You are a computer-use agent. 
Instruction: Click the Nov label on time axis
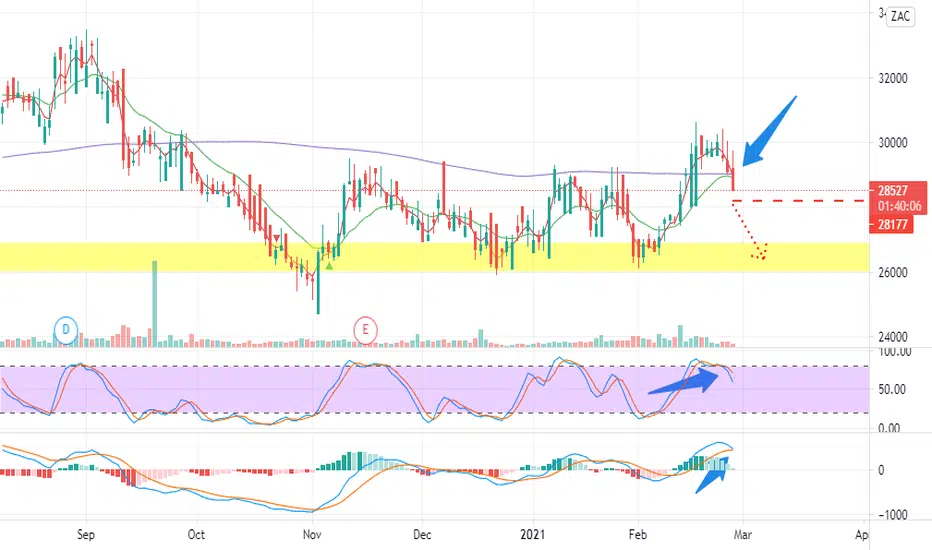[312, 535]
